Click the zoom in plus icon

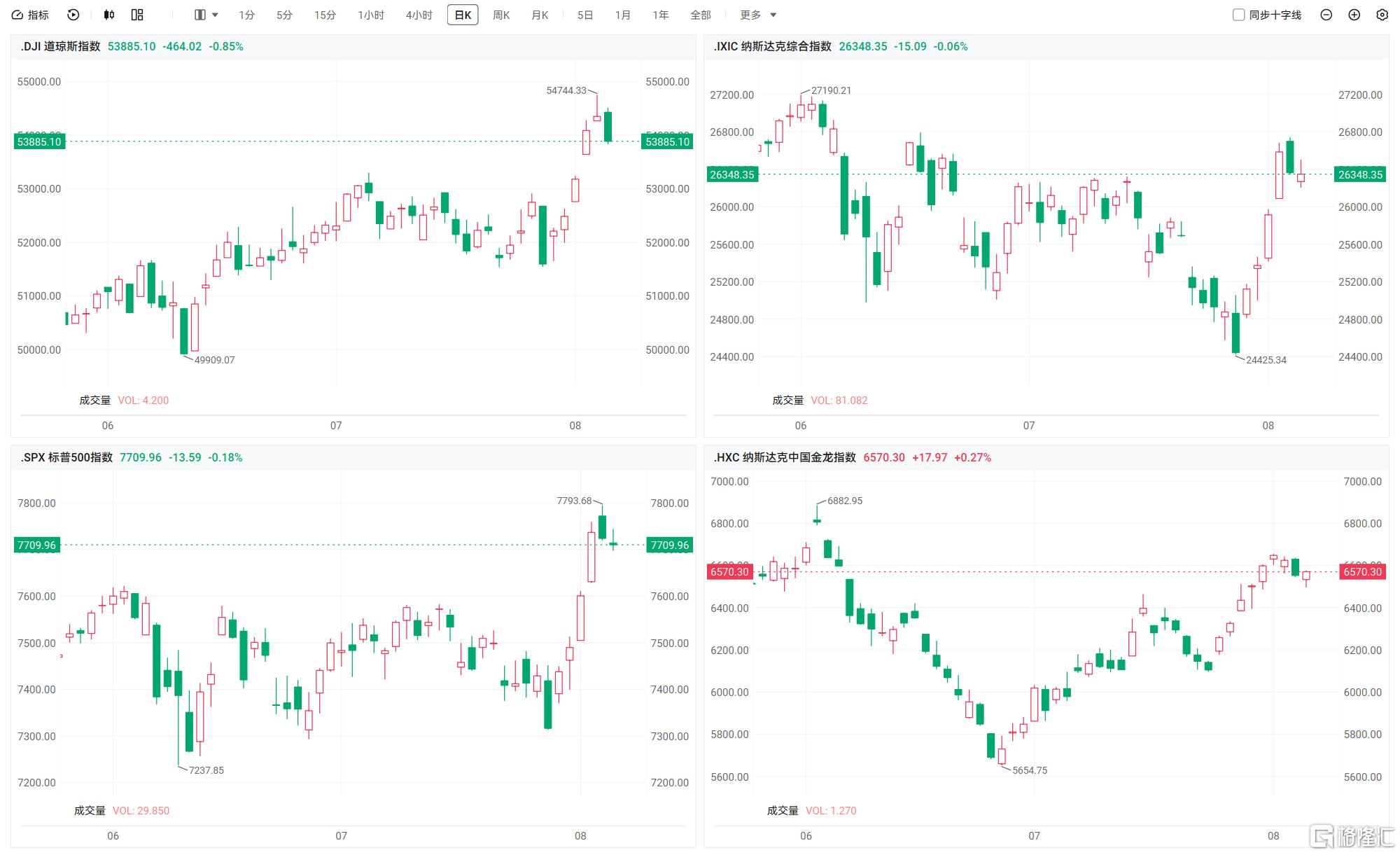coord(1354,15)
